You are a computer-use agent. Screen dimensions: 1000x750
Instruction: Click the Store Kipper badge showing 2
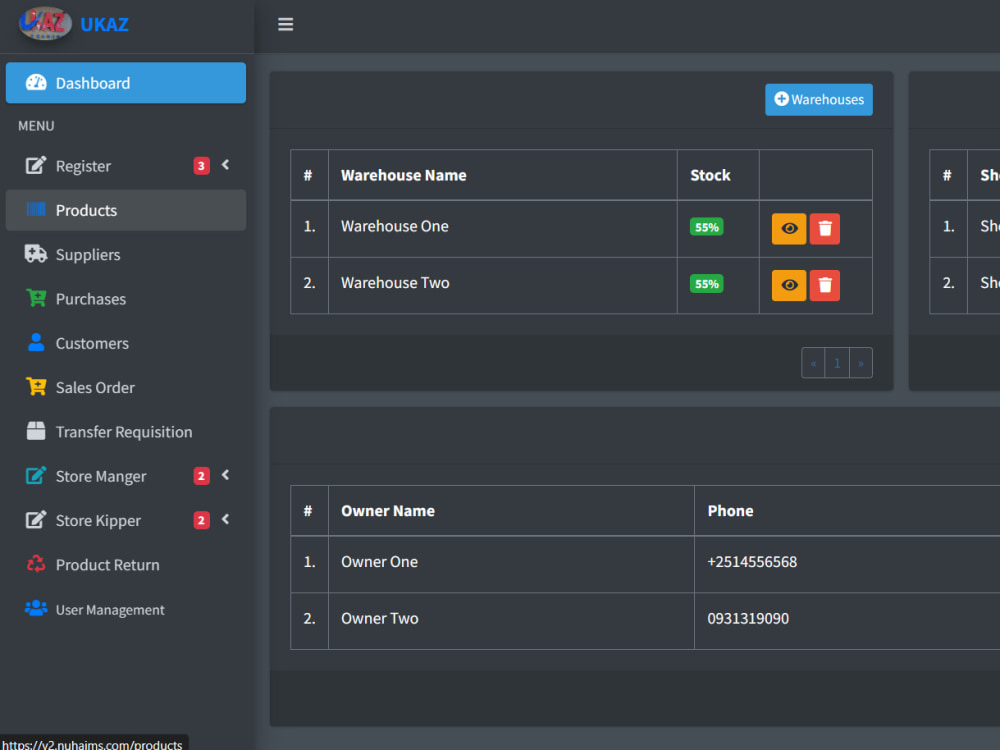[x=202, y=520]
